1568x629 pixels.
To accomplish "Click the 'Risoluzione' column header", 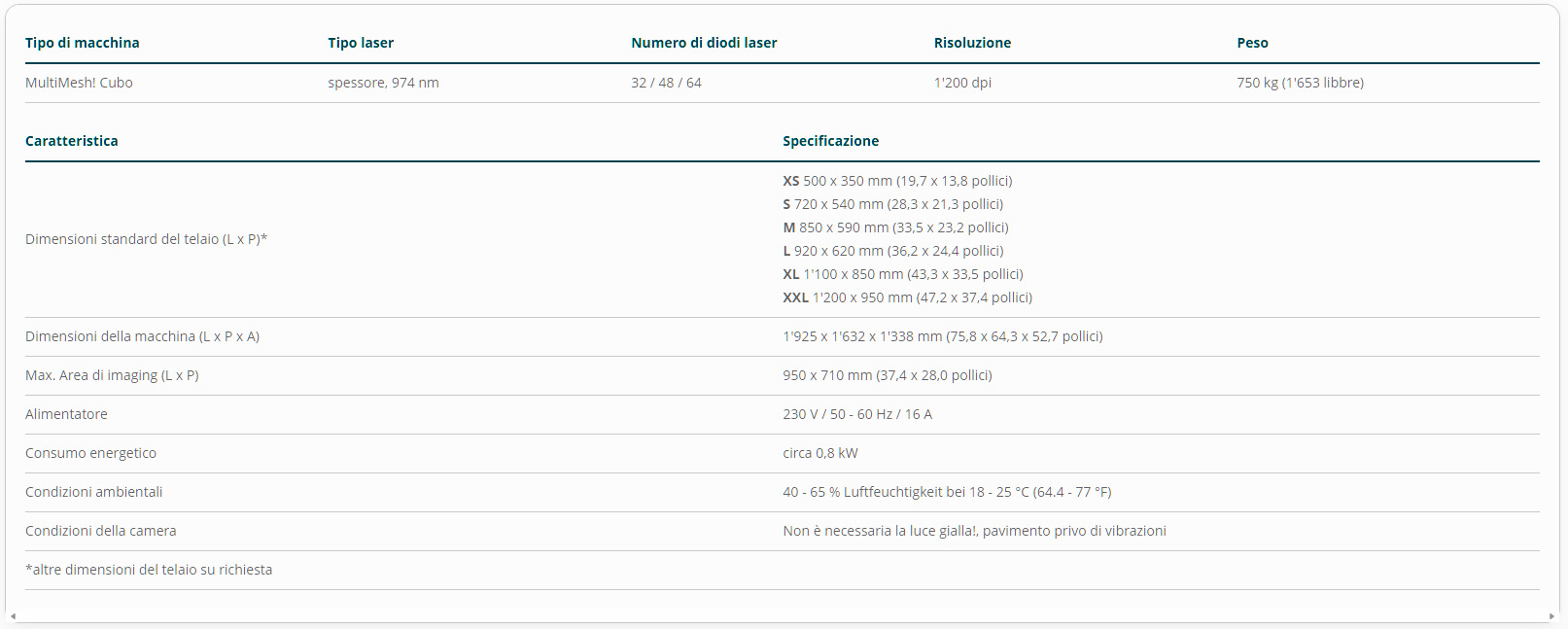I will tap(972, 43).
